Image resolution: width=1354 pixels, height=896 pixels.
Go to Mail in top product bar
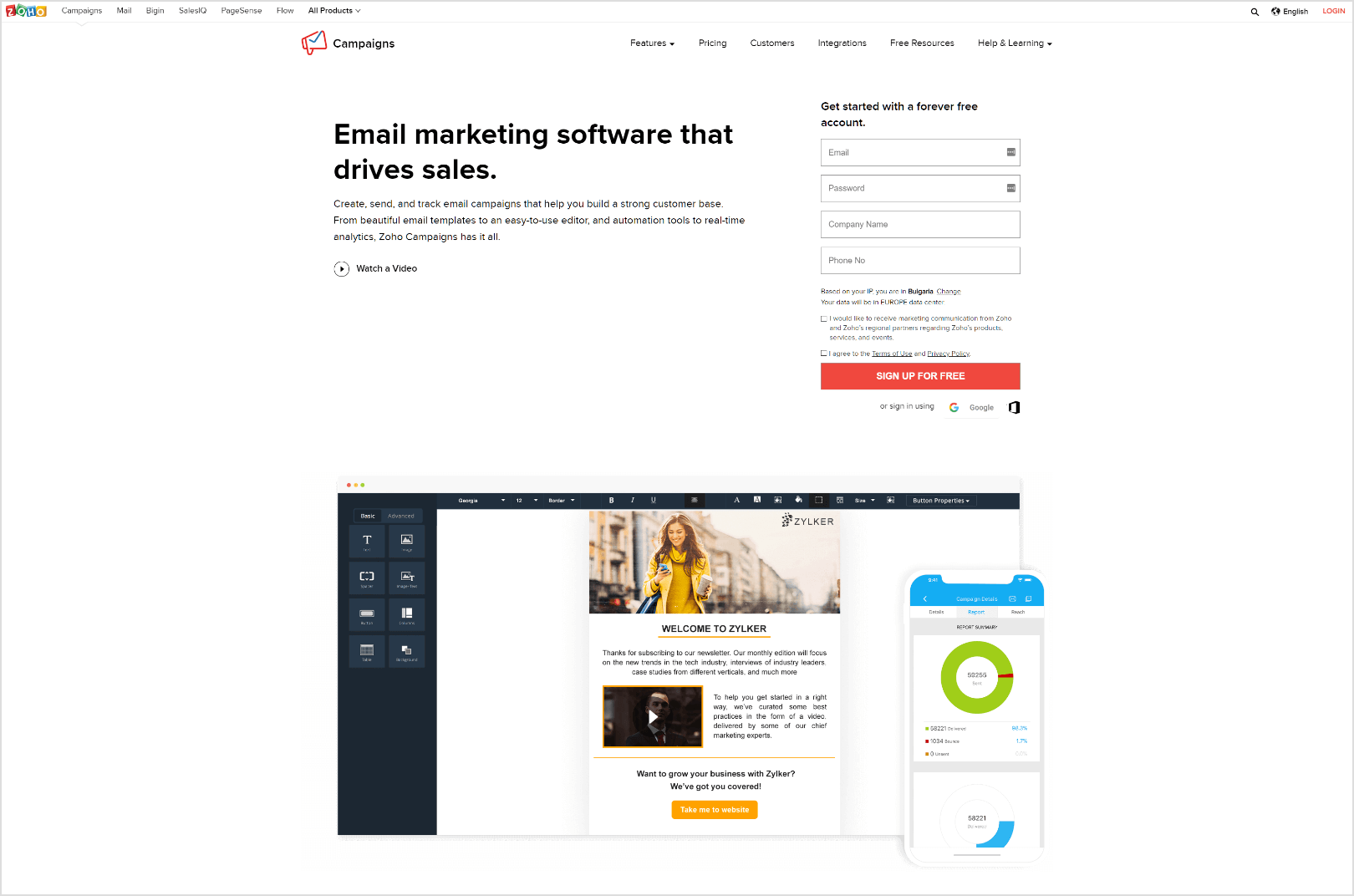tap(124, 11)
